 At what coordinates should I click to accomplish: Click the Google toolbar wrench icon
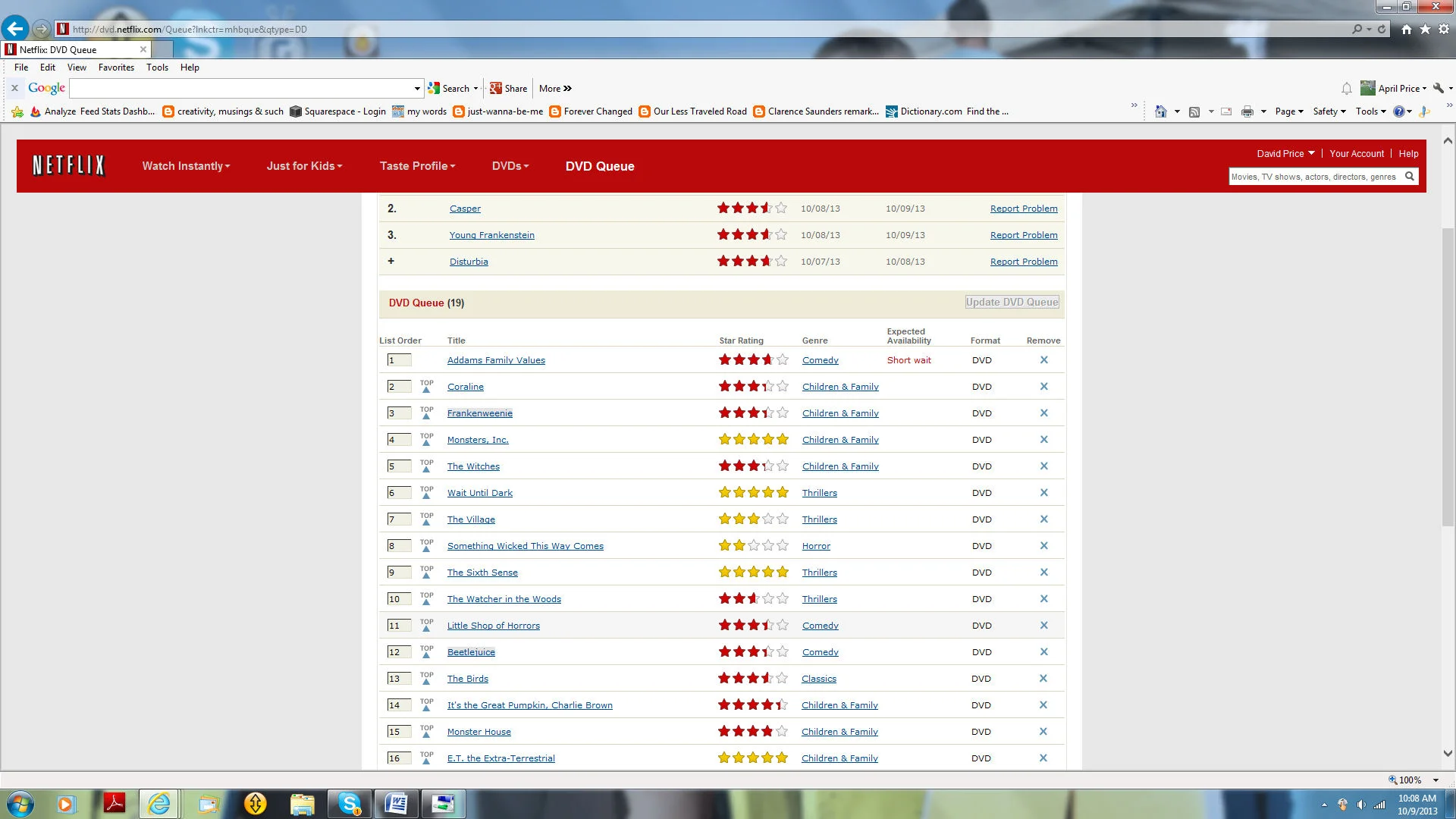(x=1439, y=88)
